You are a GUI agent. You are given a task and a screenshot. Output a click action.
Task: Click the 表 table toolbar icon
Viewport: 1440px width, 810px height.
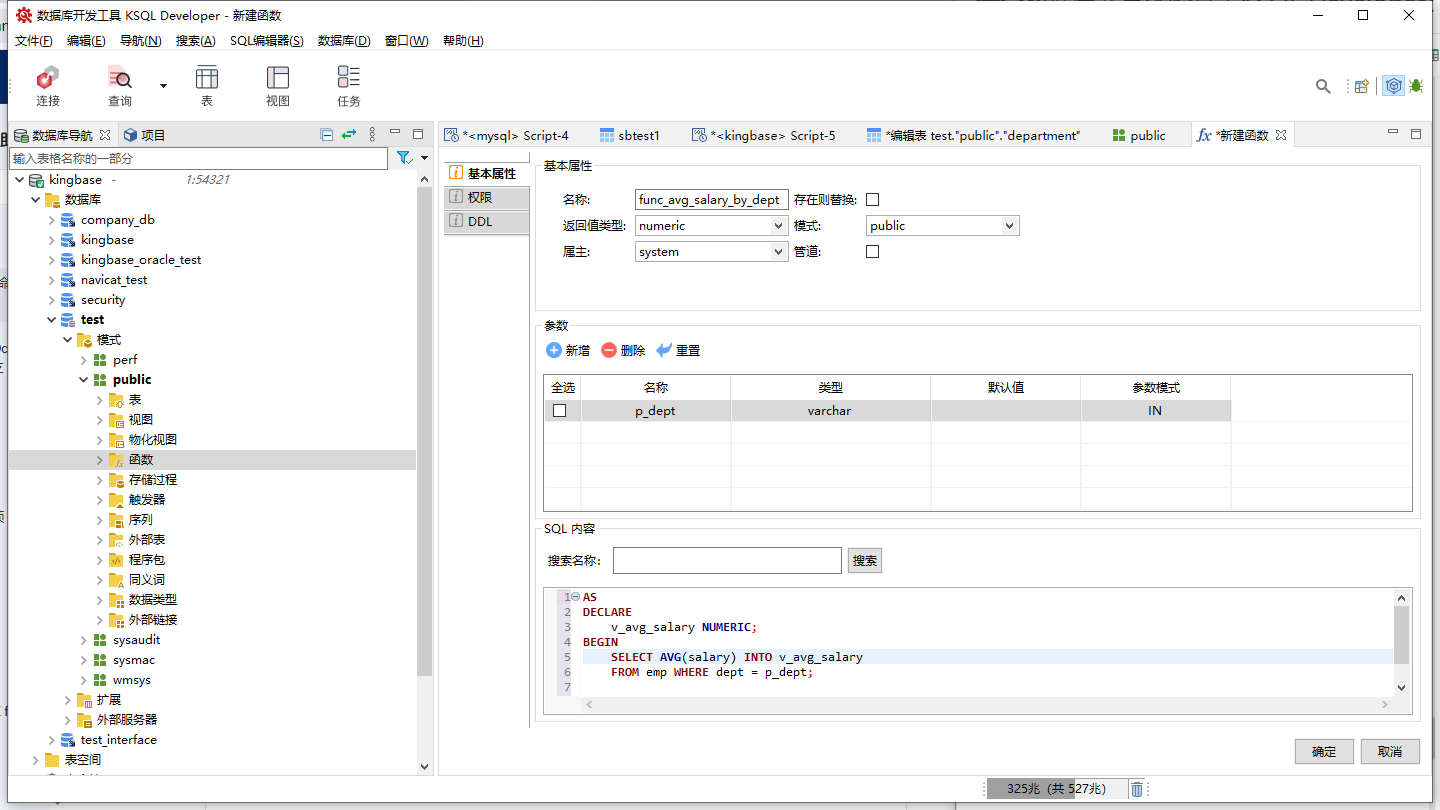point(207,78)
